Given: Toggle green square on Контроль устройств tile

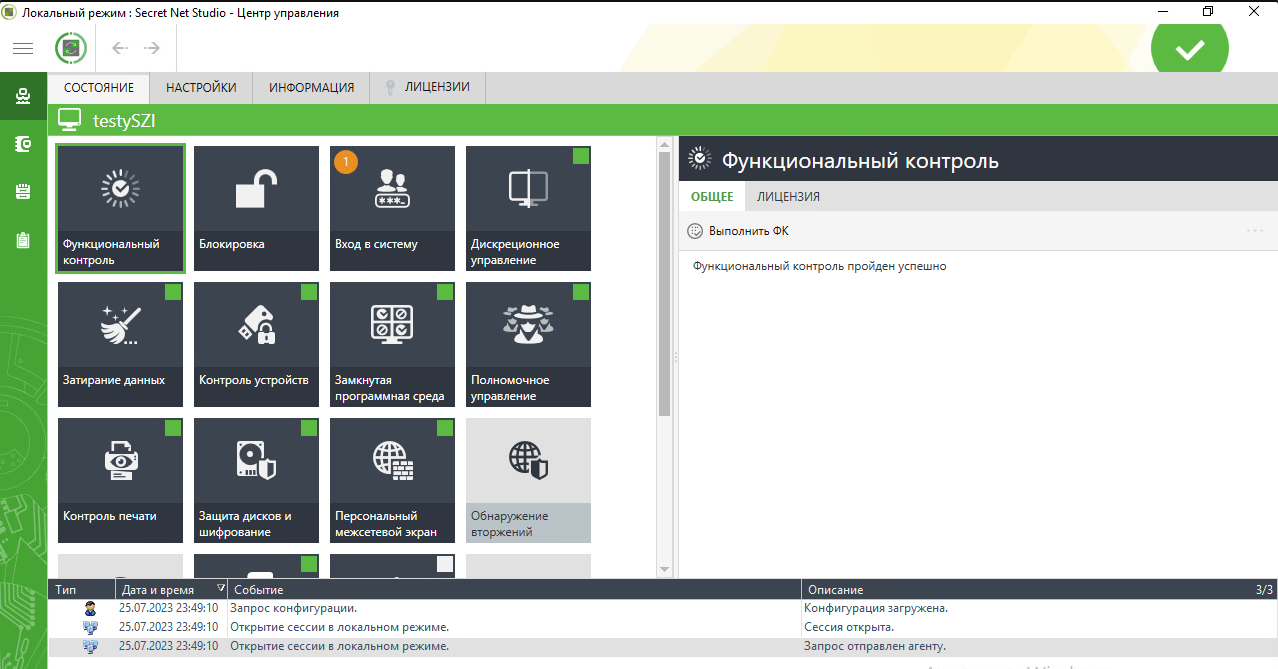Looking at the screenshot, I should [x=309, y=292].
